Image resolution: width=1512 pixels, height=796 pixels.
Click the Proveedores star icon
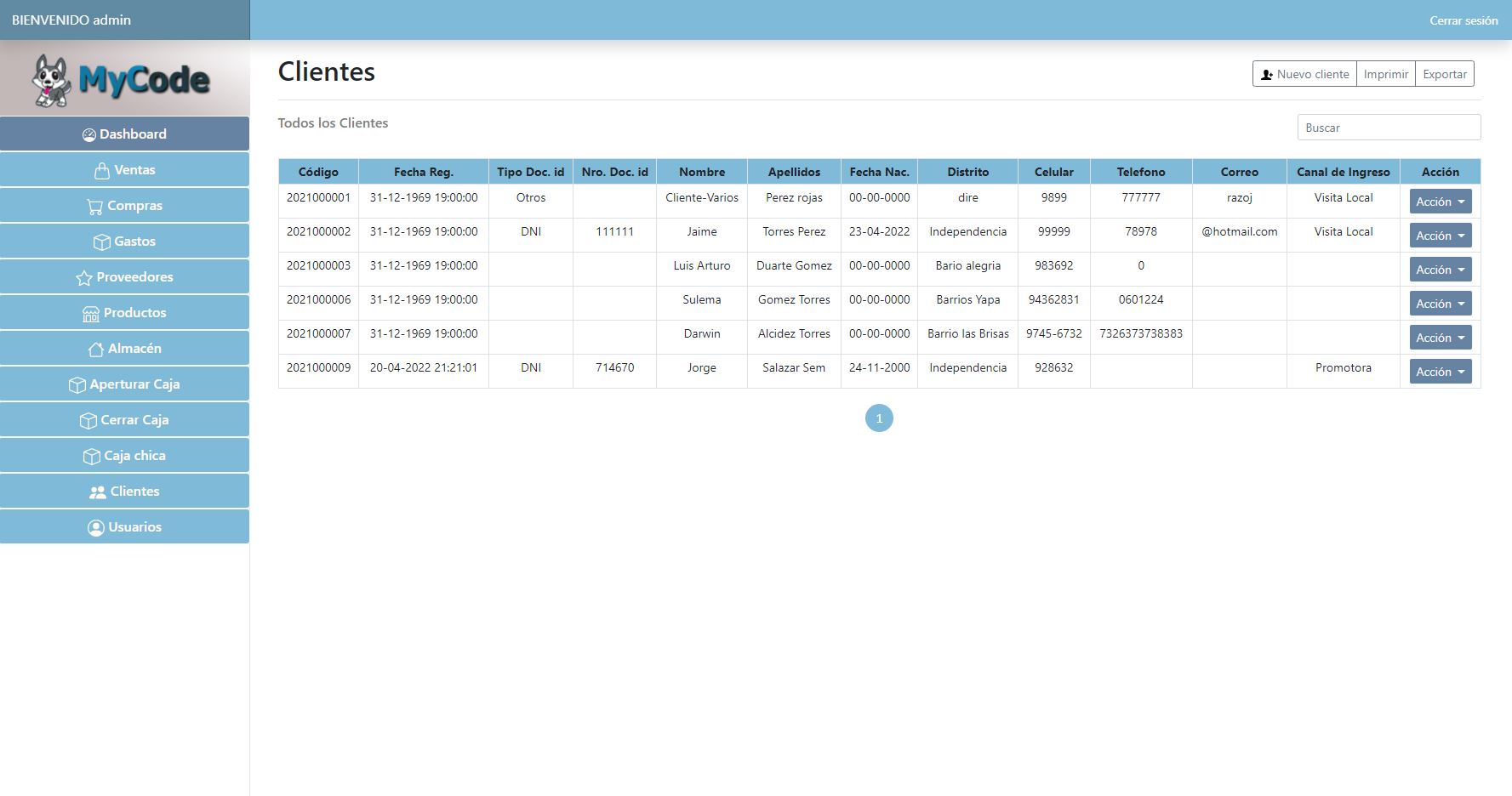point(83,277)
